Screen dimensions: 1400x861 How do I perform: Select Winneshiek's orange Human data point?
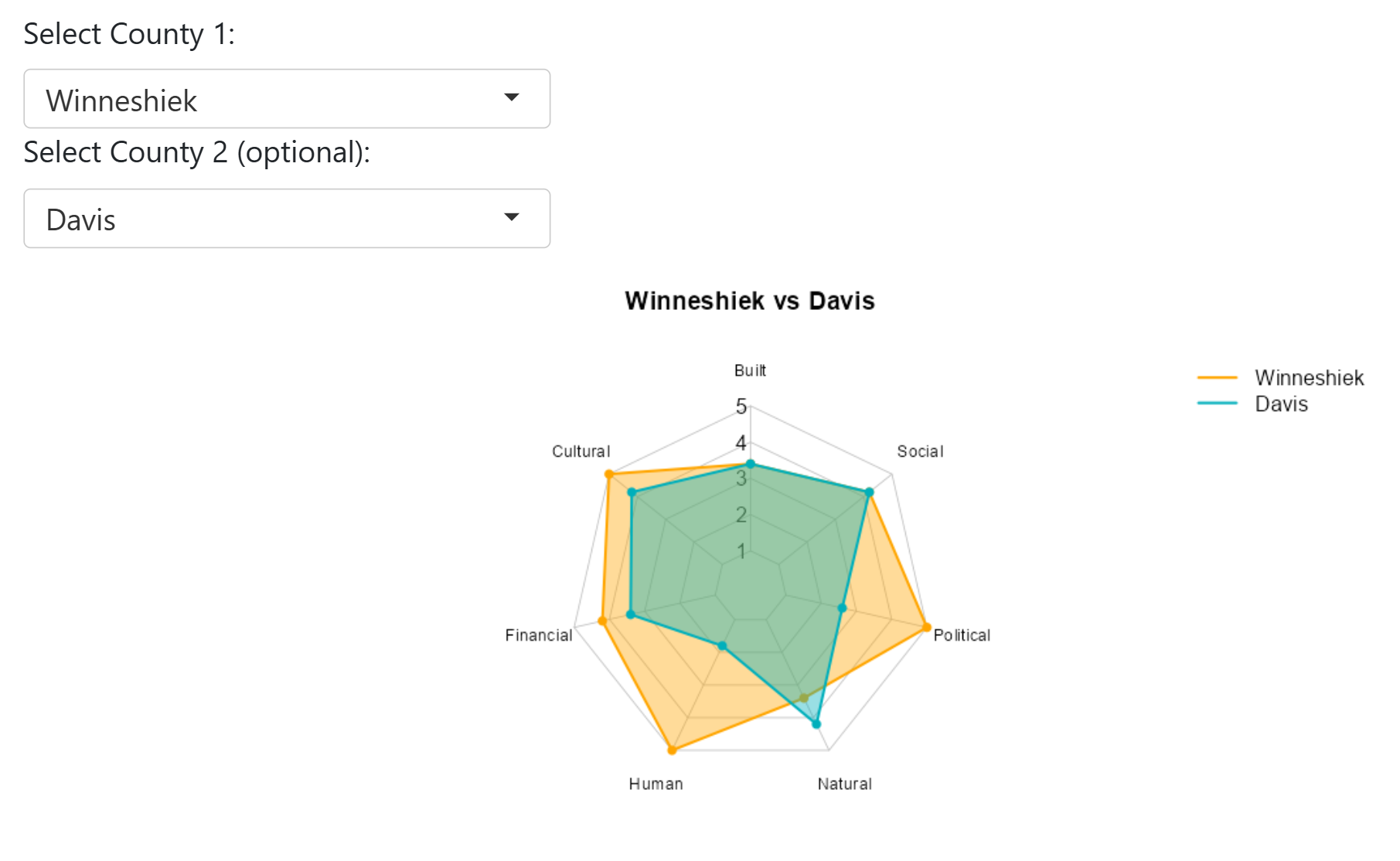click(672, 750)
